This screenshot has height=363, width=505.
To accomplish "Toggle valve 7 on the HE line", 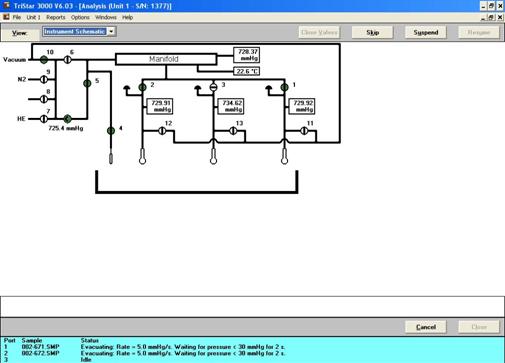I will pos(44,119).
